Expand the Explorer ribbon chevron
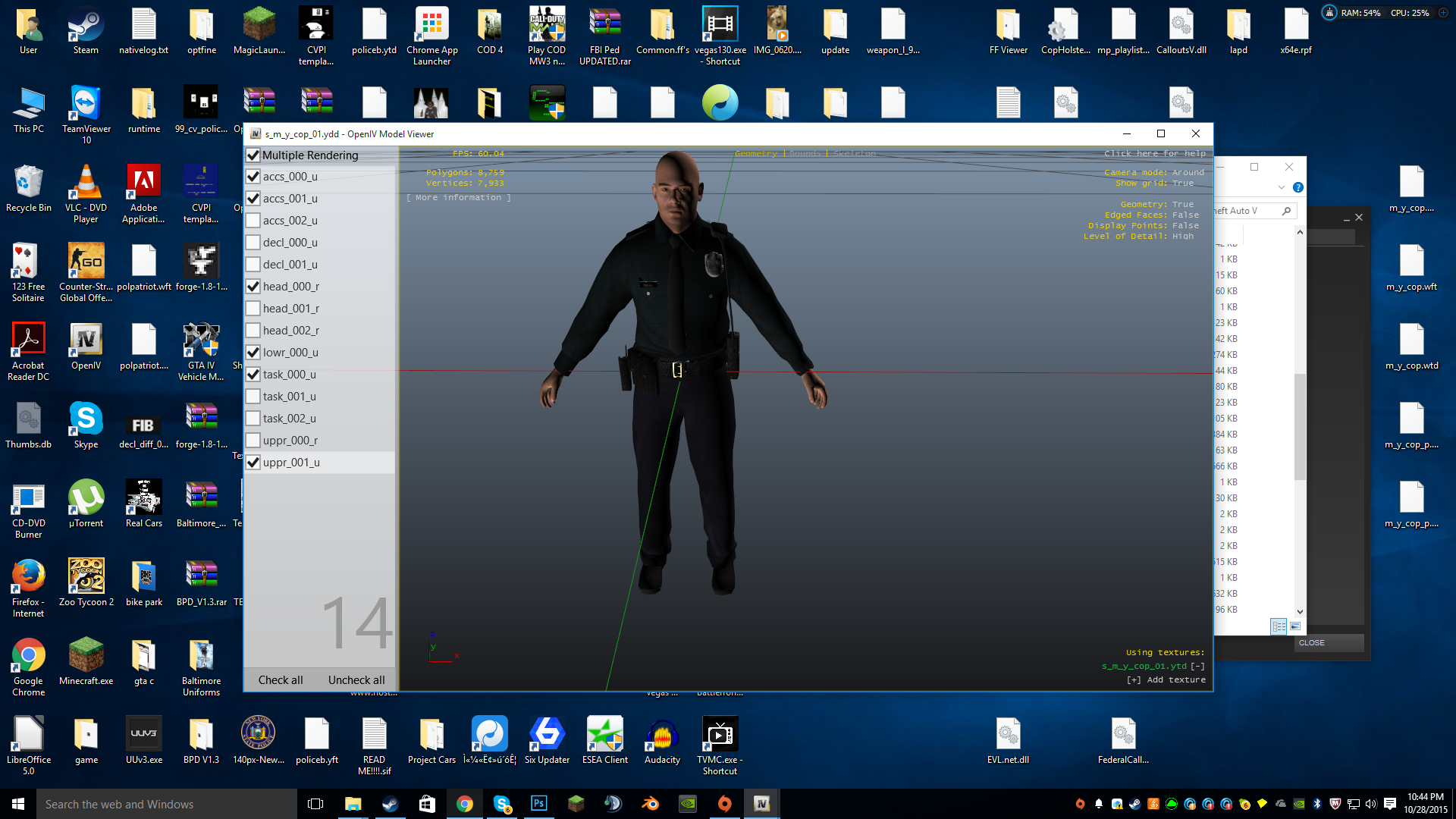 (1282, 187)
